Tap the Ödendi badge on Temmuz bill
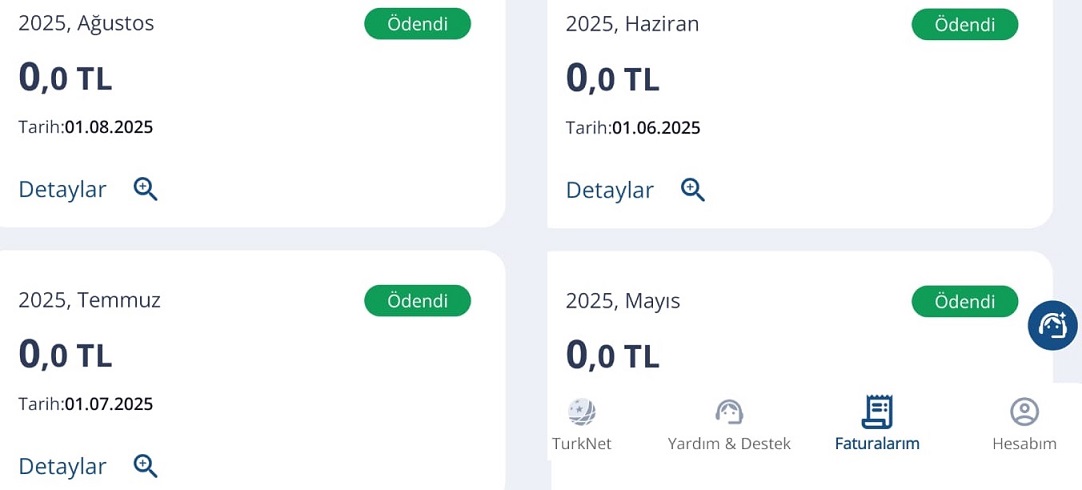 coord(417,301)
